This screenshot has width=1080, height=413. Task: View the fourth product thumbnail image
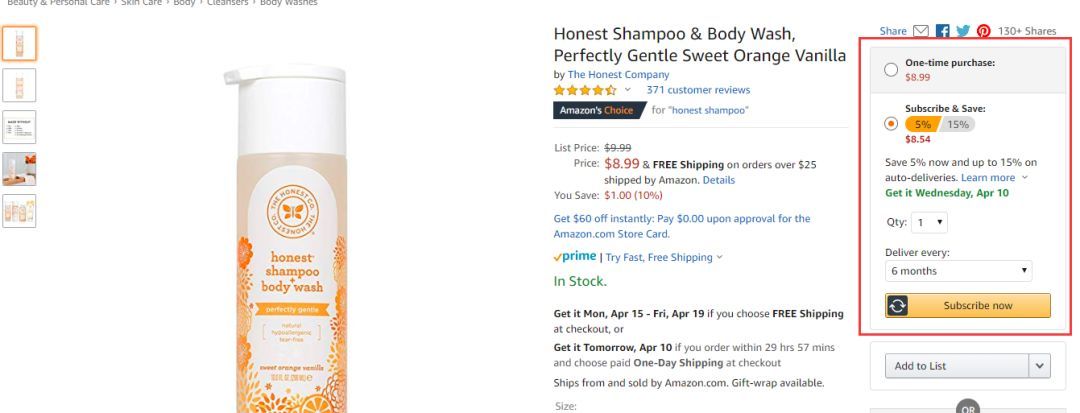(19, 169)
